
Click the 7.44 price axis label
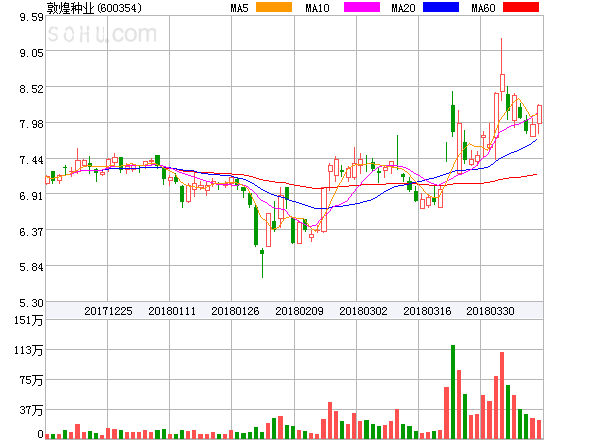click(x=31, y=160)
